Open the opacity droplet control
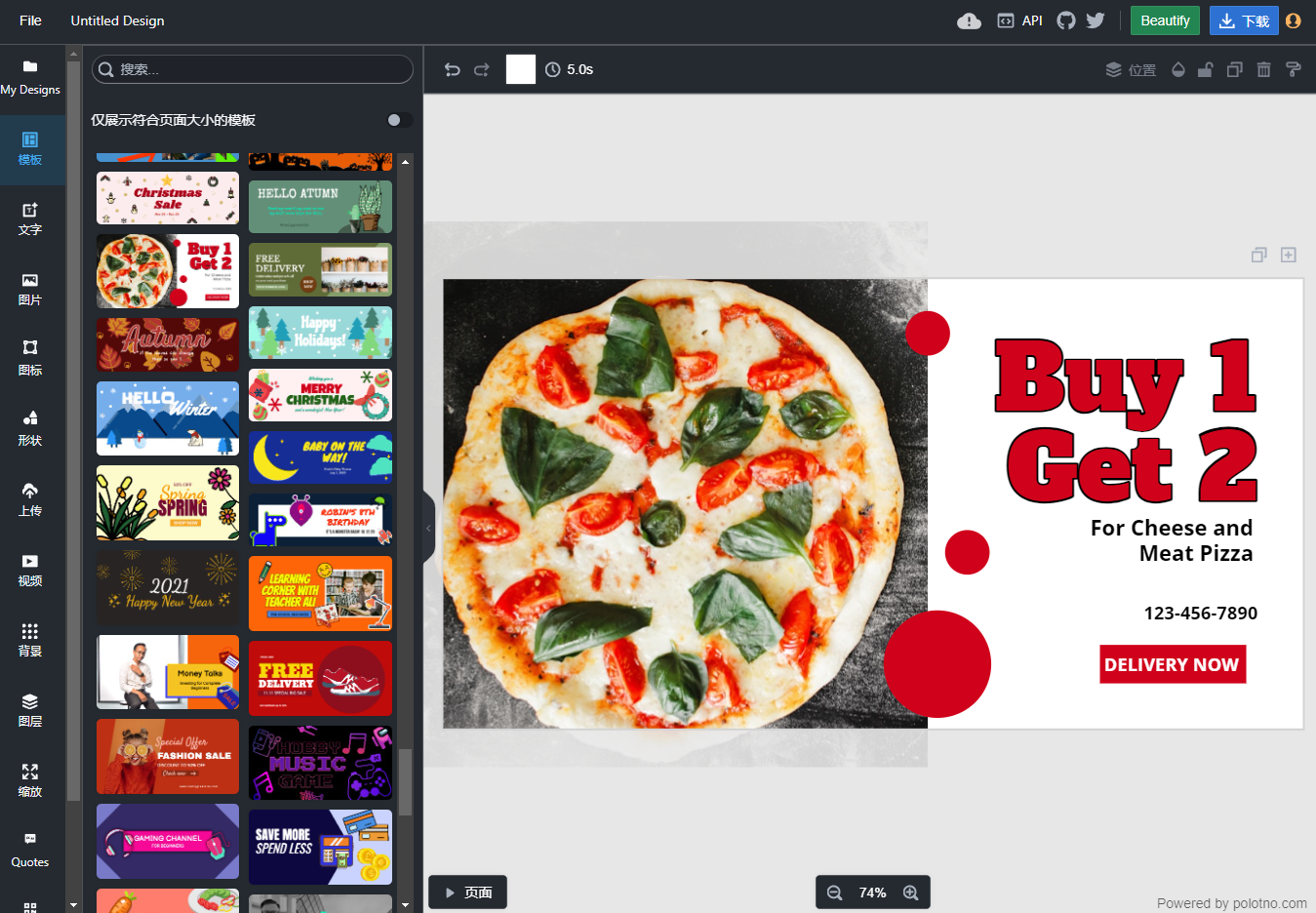 1178,69
